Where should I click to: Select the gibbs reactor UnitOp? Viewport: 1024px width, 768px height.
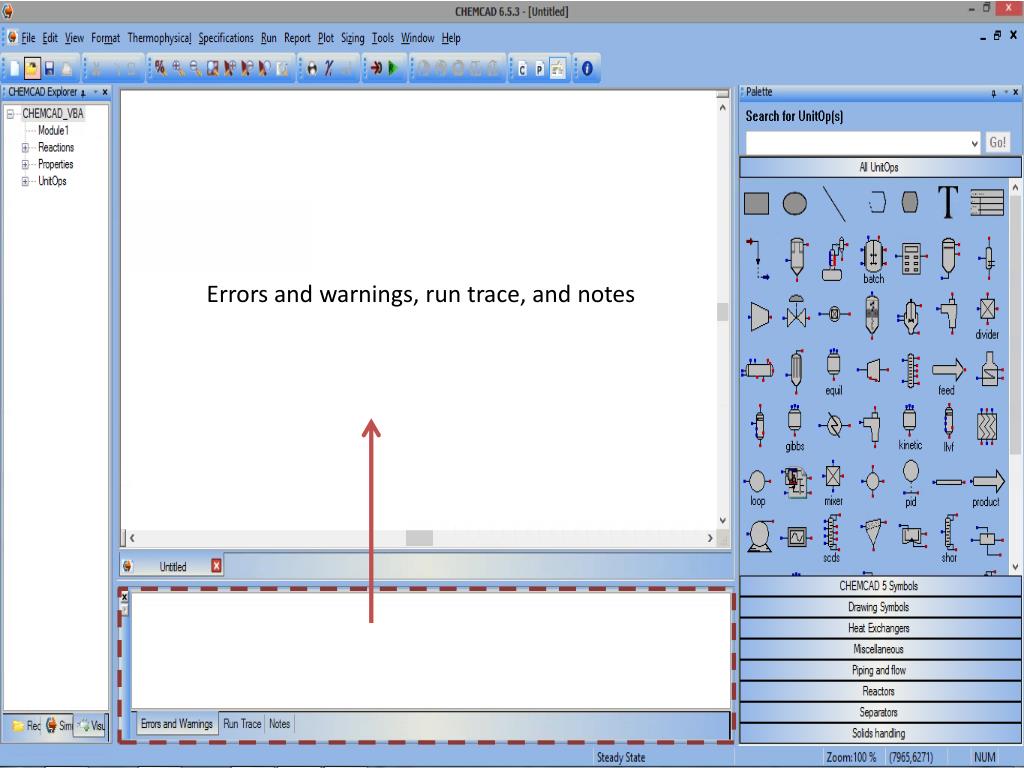pos(795,428)
